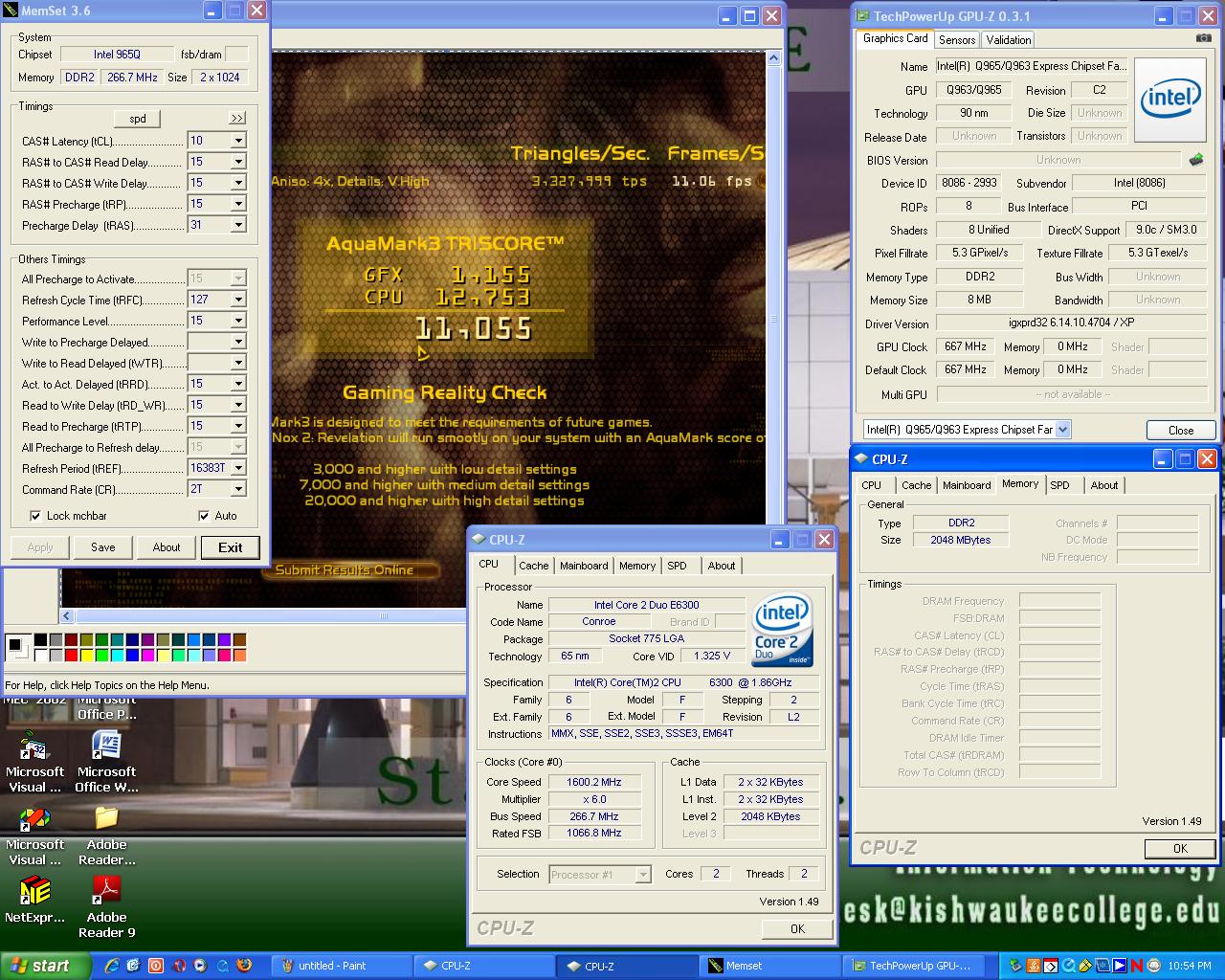The image size is (1225, 980).
Task: Click the GPU-Z screenshot camera icon
Action: coord(1203,38)
